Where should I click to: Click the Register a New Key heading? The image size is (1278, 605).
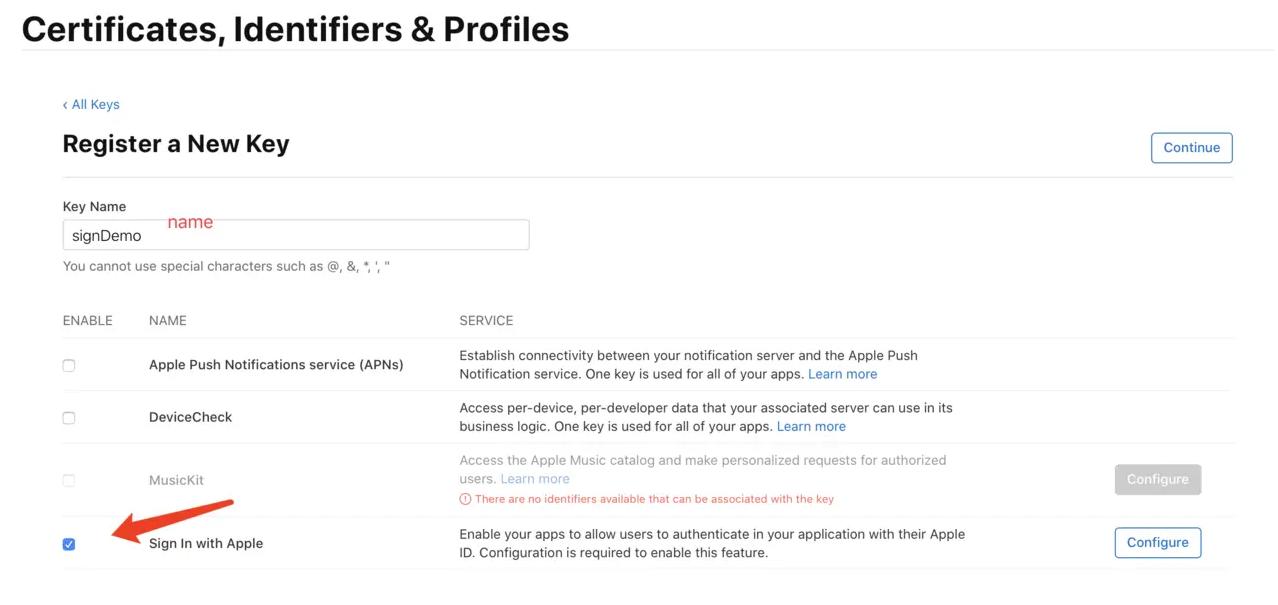176,143
